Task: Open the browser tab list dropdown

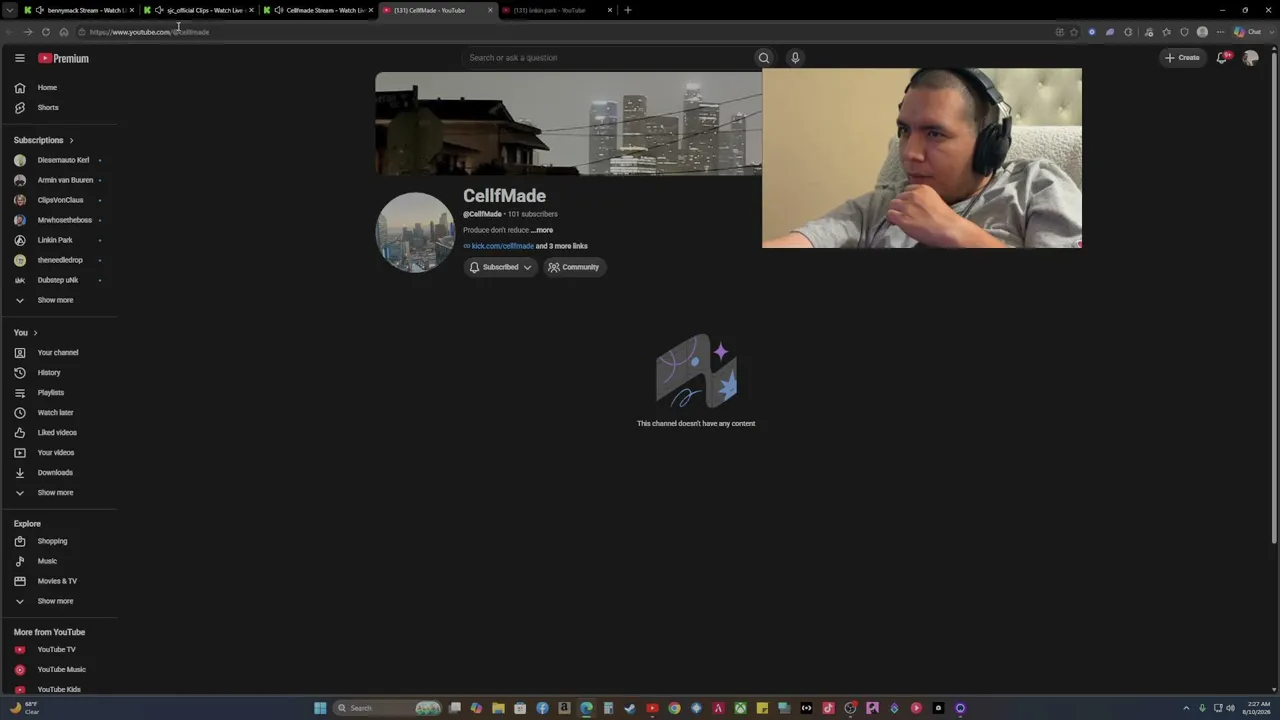Action: coord(9,10)
